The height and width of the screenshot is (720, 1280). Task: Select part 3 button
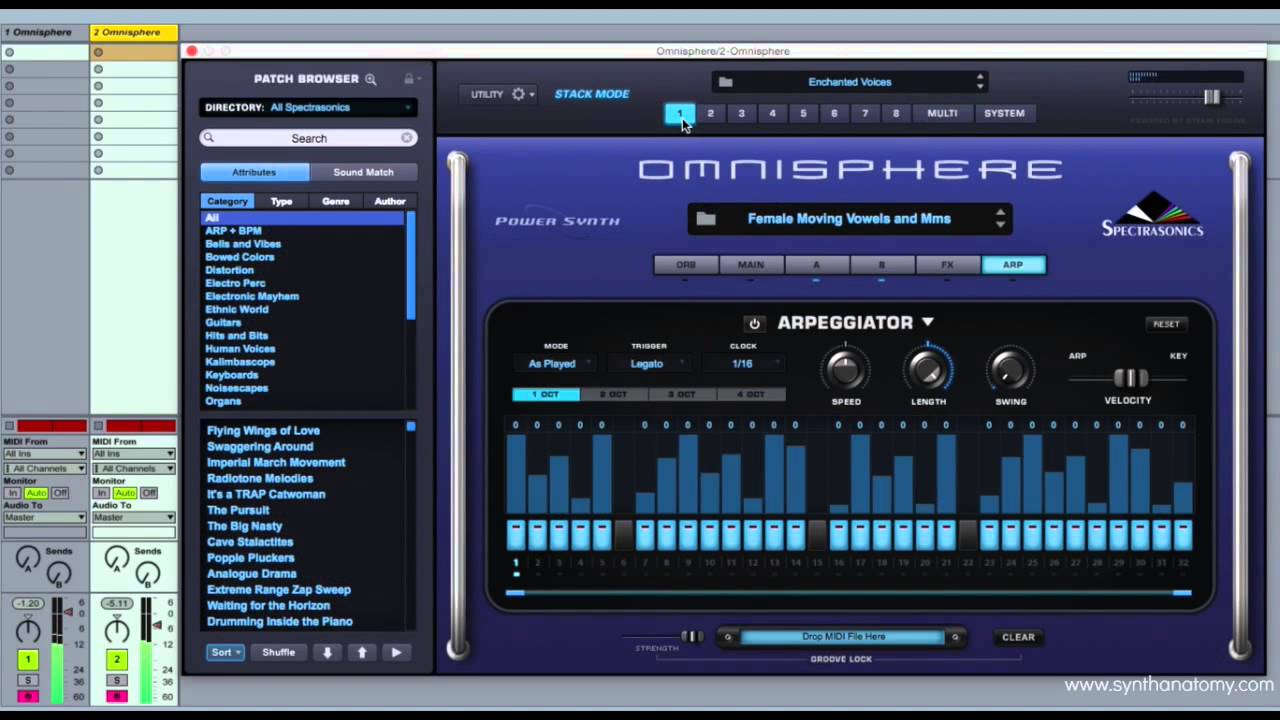(741, 113)
